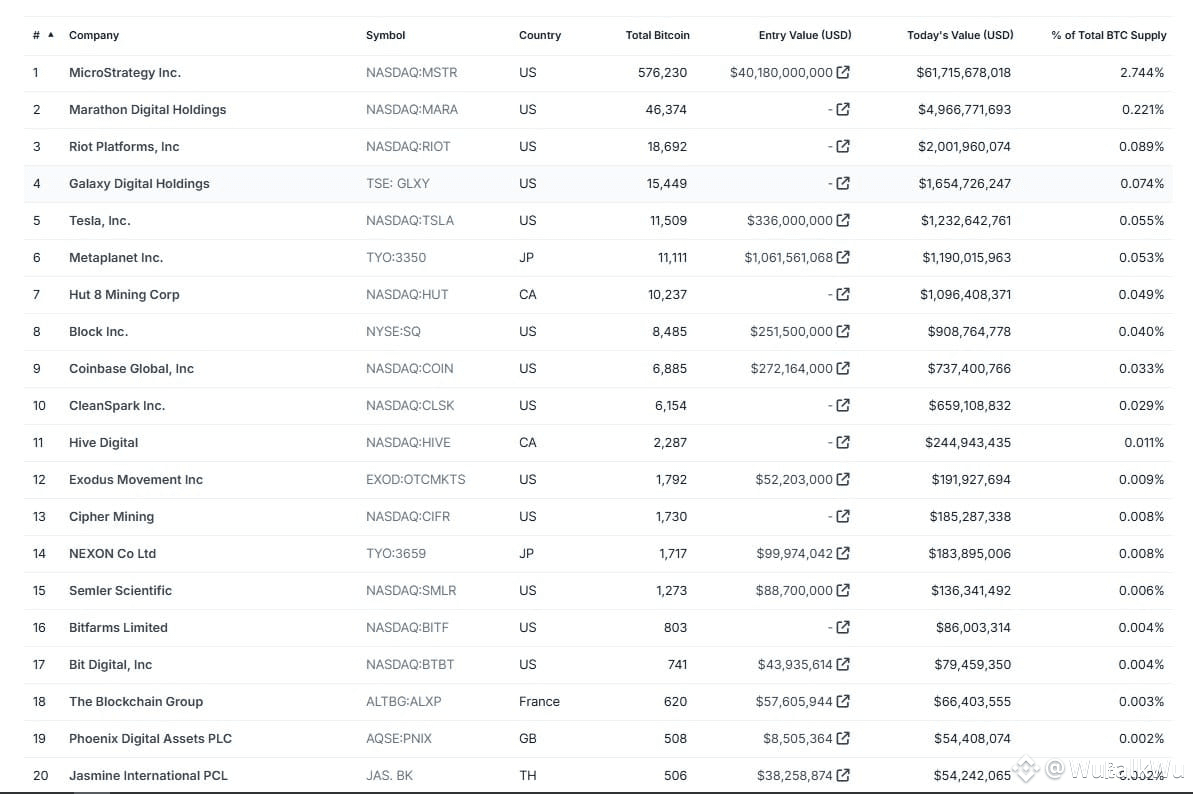Select the $1,061,561,068 entry value
1193x794 pixels.
tap(788, 257)
